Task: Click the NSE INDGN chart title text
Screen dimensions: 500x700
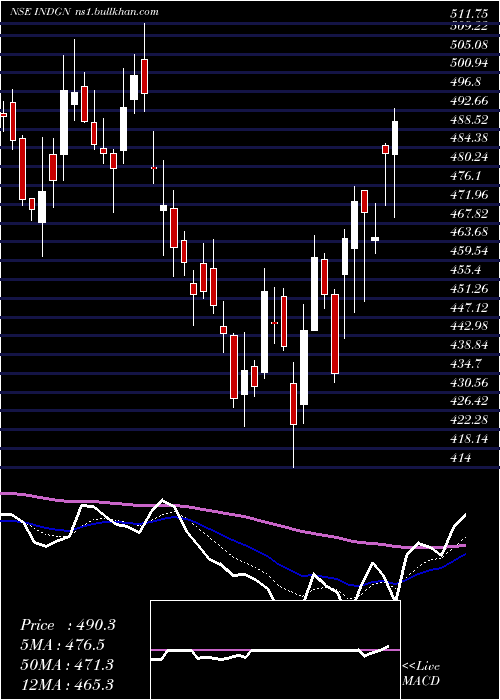Action: click(41, 12)
